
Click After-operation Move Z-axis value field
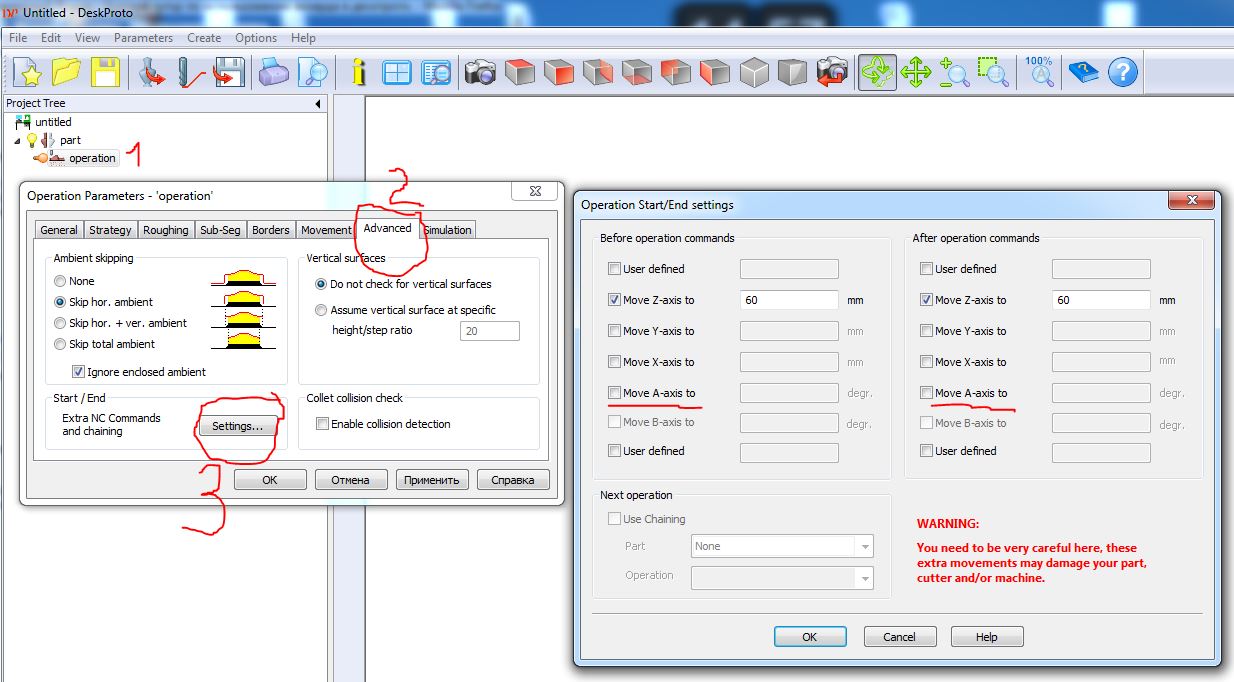(1099, 300)
